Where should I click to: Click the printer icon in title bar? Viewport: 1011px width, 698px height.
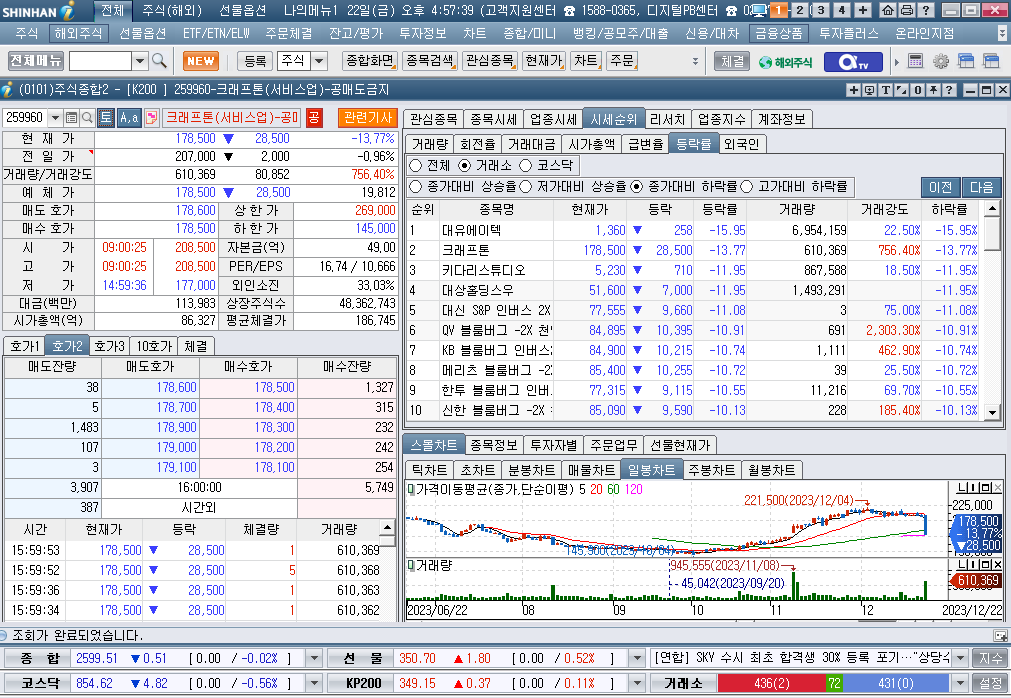tap(907, 10)
